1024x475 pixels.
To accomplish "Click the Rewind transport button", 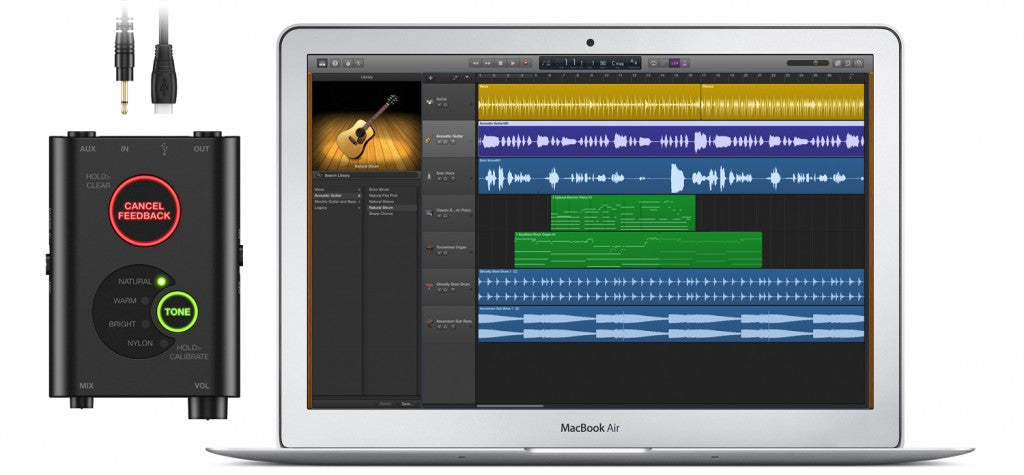I will pyautogui.click(x=475, y=62).
